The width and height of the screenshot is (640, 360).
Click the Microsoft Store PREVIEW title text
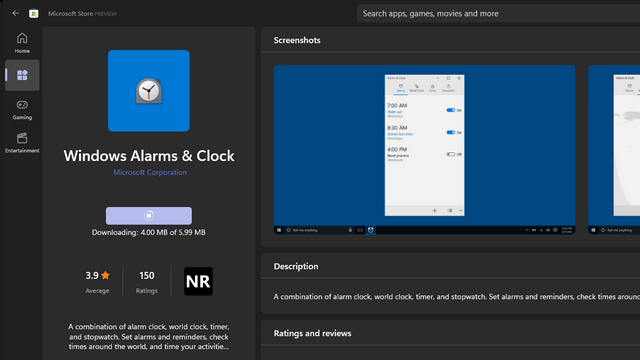82,13
